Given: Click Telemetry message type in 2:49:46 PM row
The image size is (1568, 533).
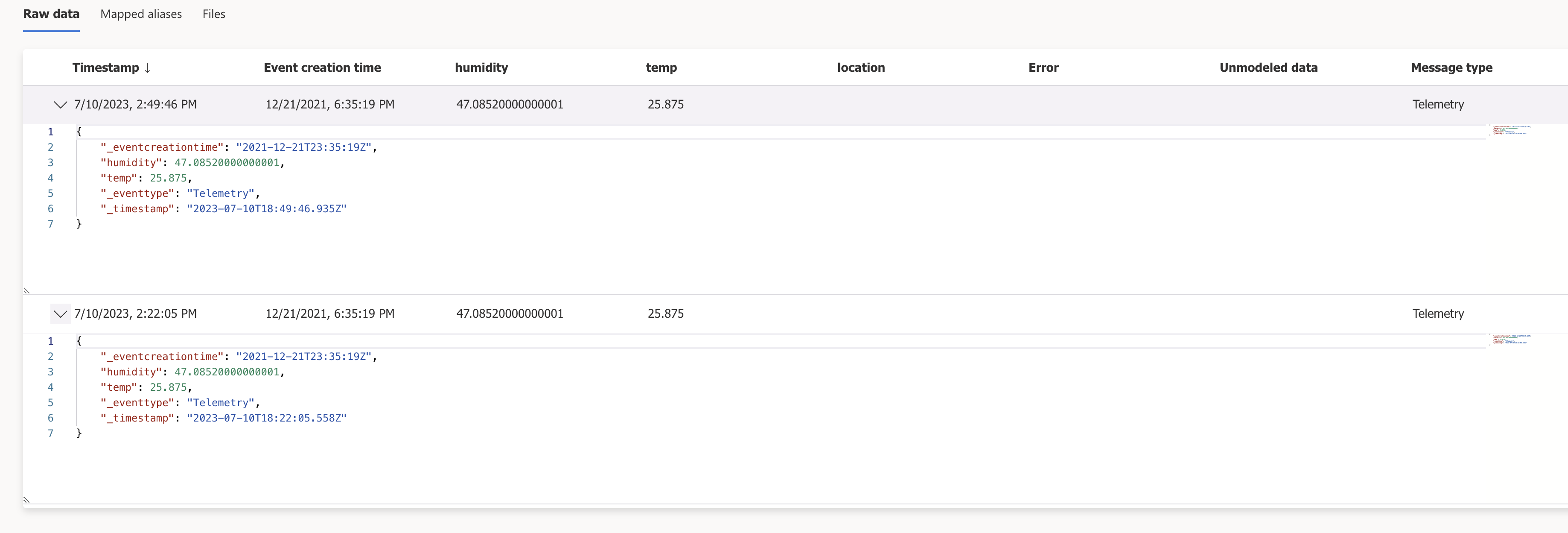Looking at the screenshot, I should pyautogui.click(x=1438, y=104).
